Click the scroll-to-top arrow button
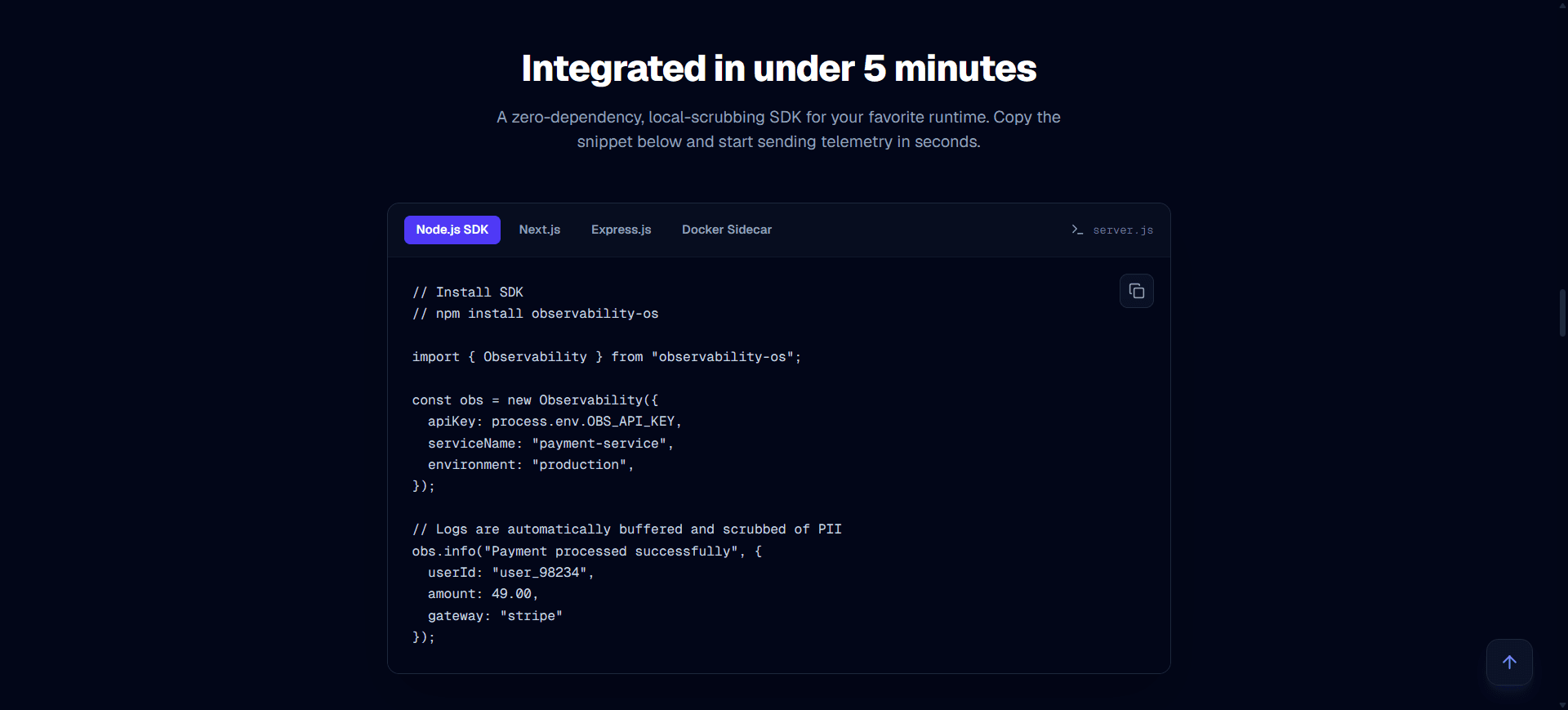The height and width of the screenshot is (710, 1568). tap(1509, 662)
